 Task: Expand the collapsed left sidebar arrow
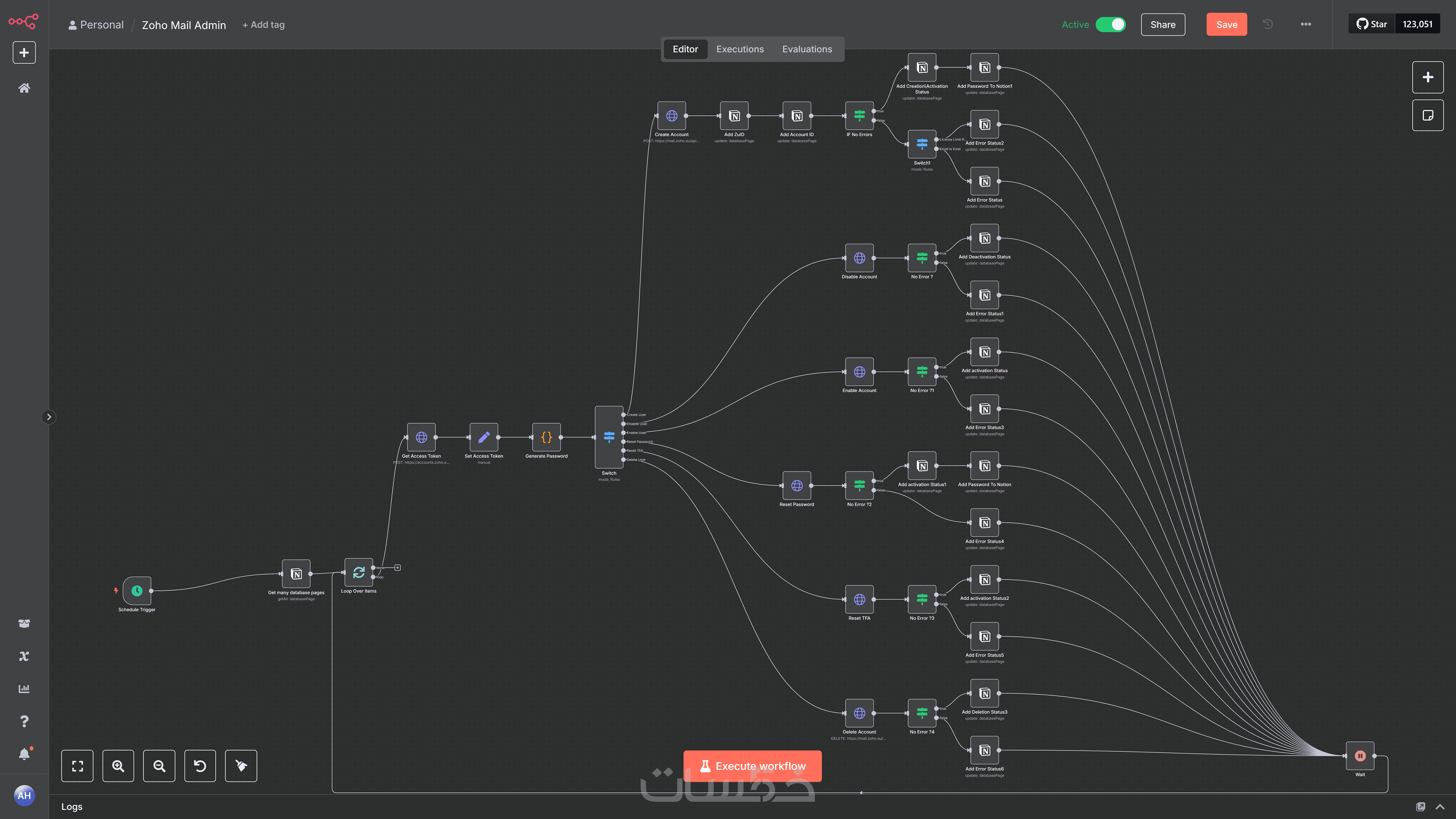click(x=49, y=417)
